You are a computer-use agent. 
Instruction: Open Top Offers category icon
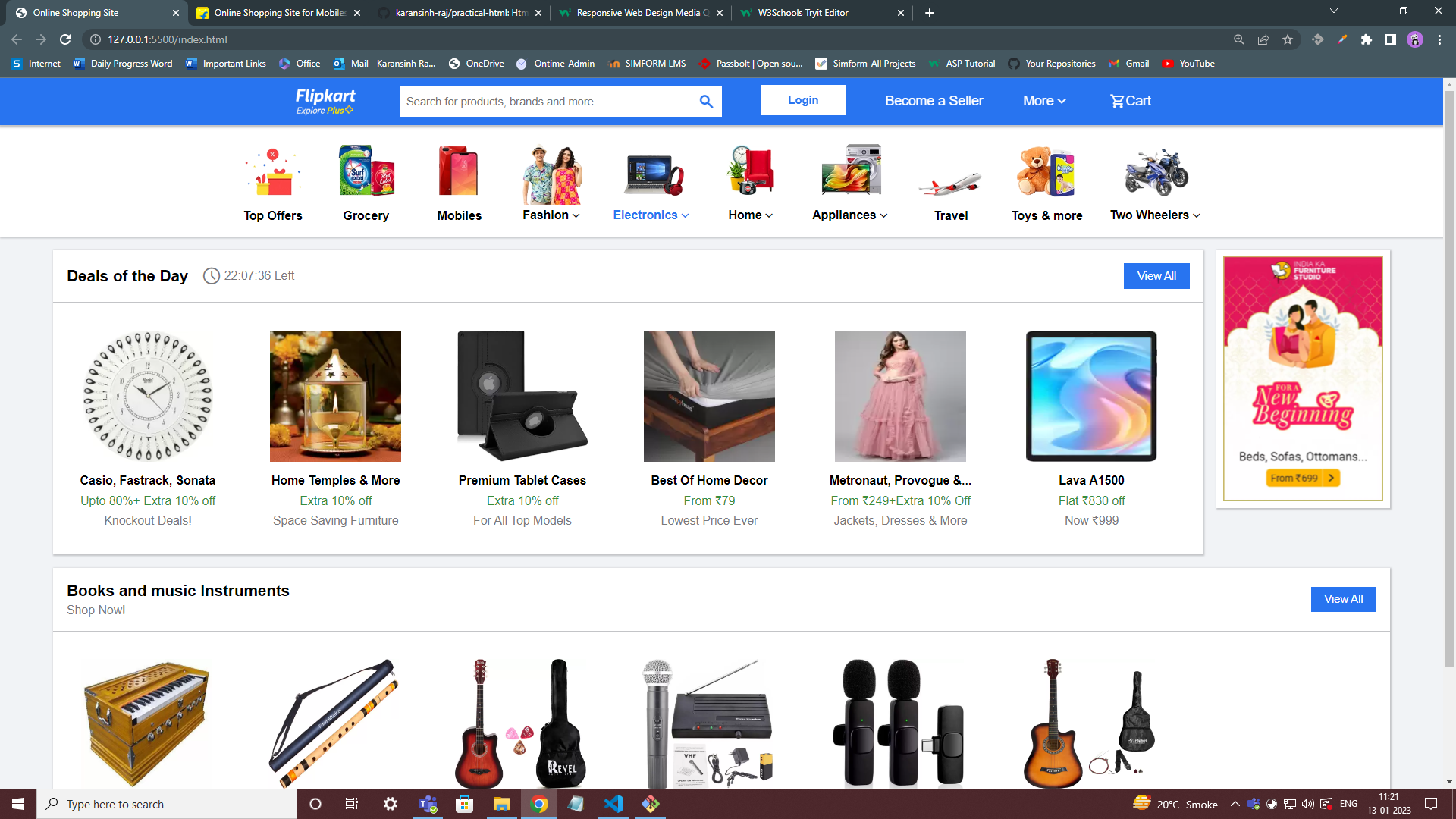click(273, 172)
